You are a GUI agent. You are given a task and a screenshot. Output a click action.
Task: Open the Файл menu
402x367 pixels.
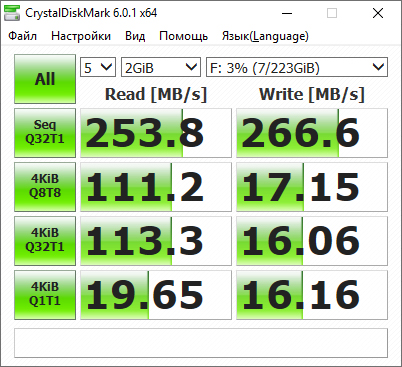tap(22, 36)
